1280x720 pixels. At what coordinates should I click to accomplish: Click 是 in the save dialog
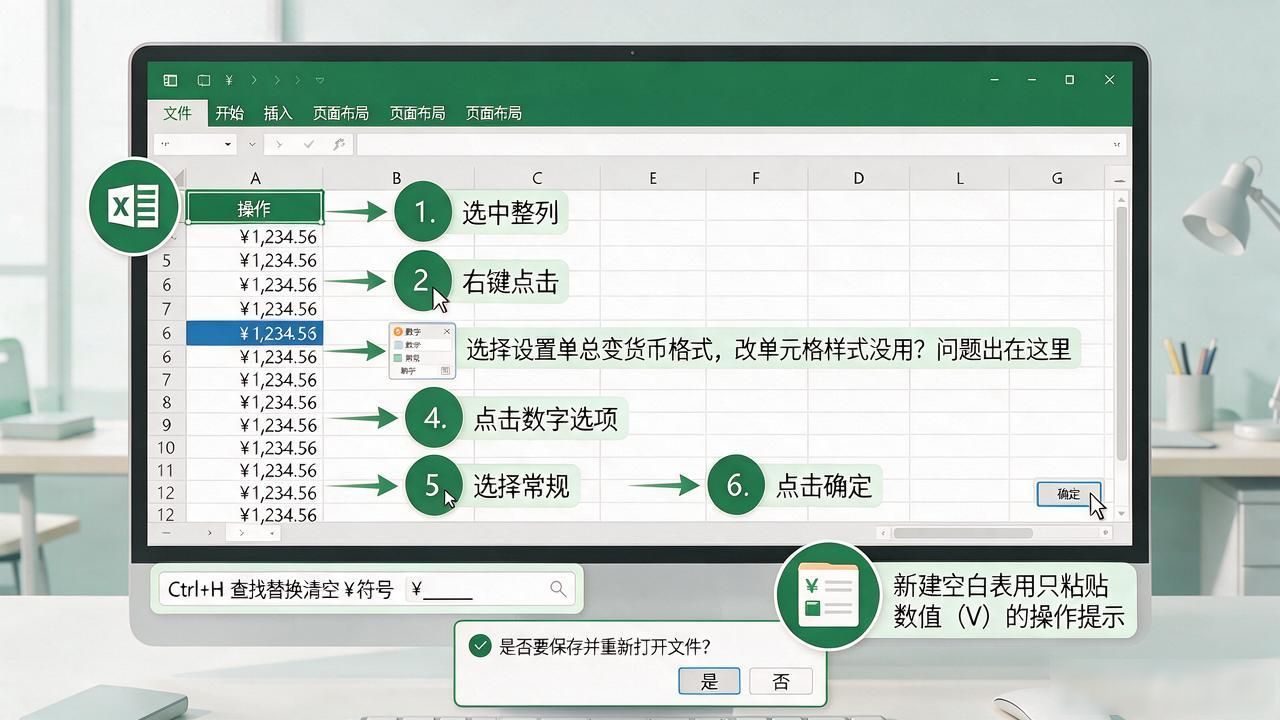[x=709, y=681]
